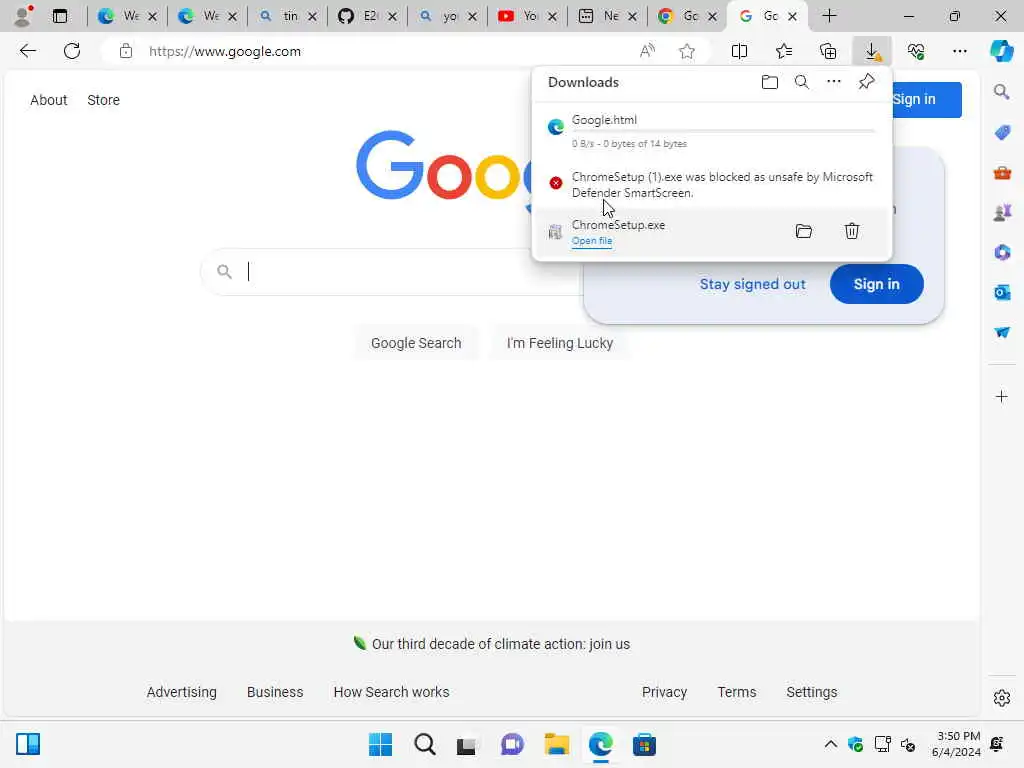Open Windows Start button

380,744
